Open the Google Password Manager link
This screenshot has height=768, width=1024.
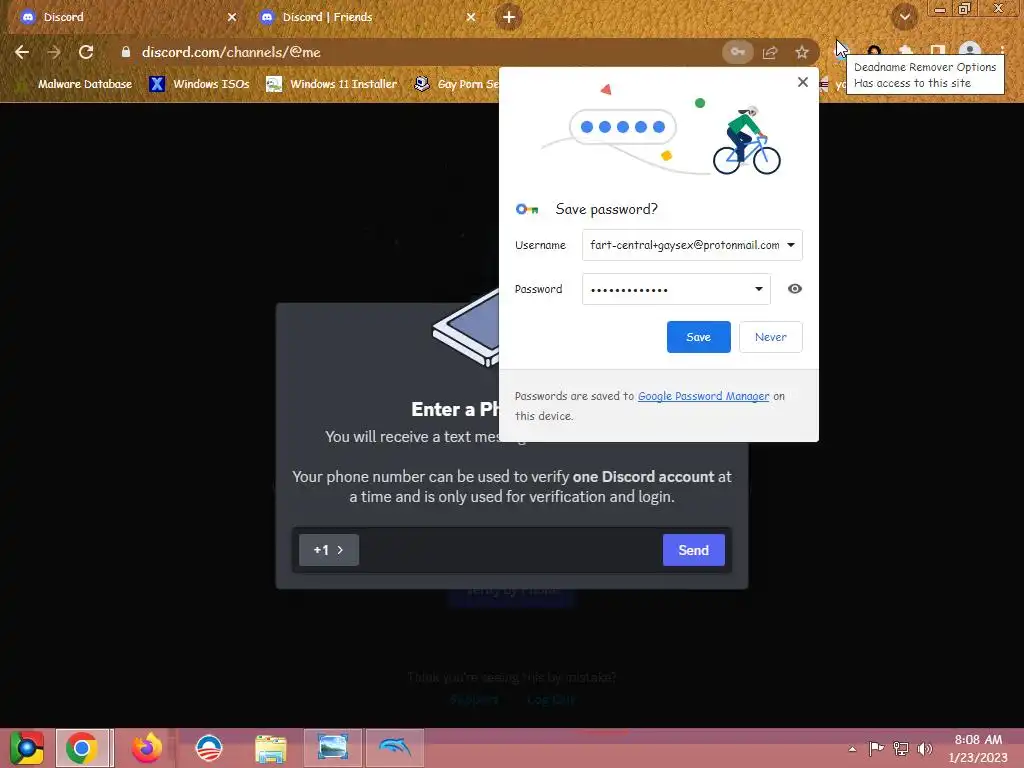(x=703, y=396)
